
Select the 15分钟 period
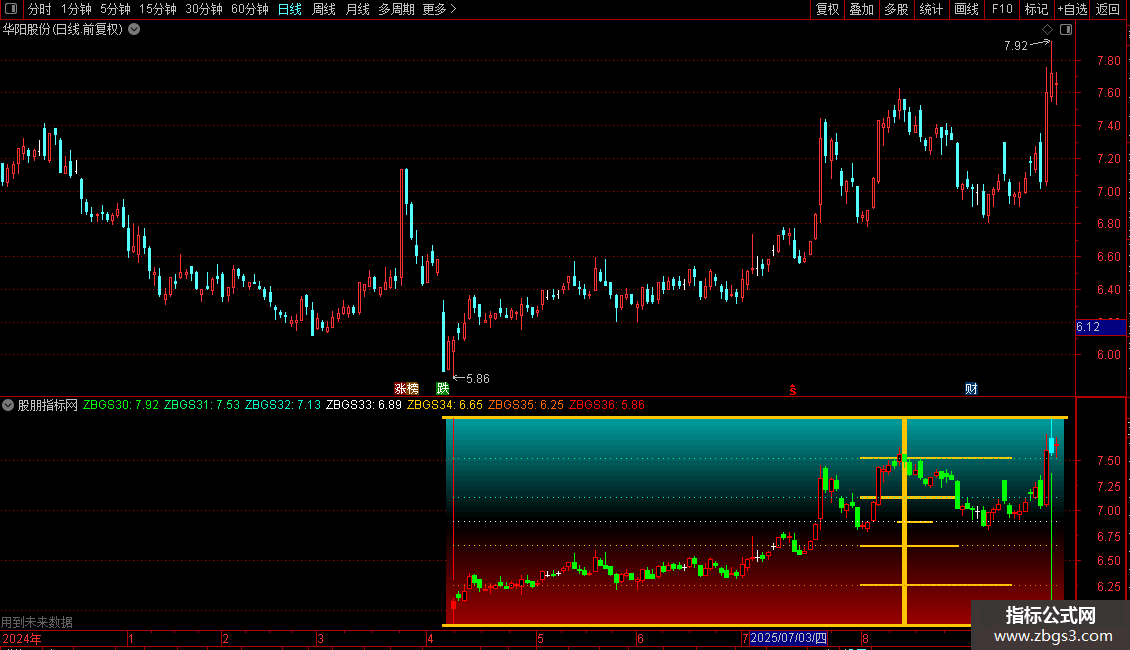pos(157,9)
